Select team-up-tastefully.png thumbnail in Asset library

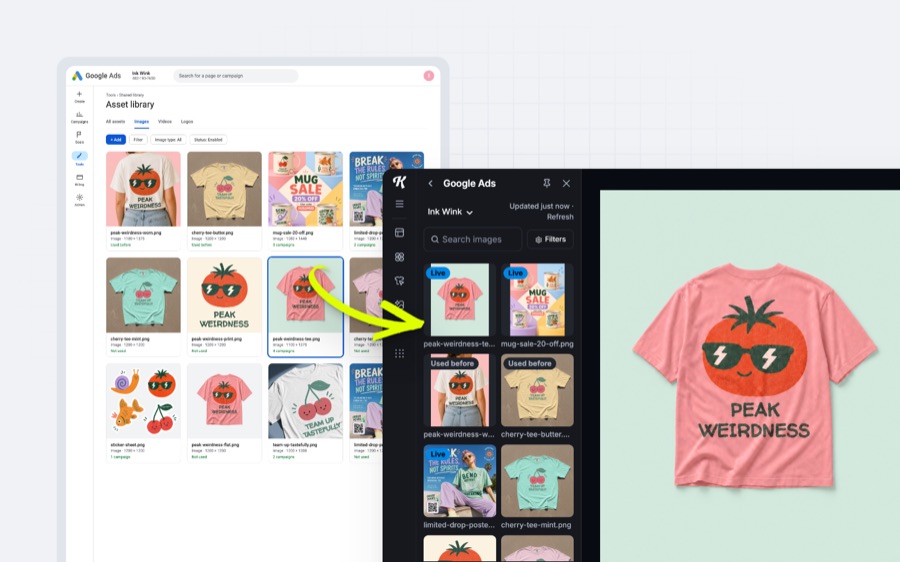305,401
